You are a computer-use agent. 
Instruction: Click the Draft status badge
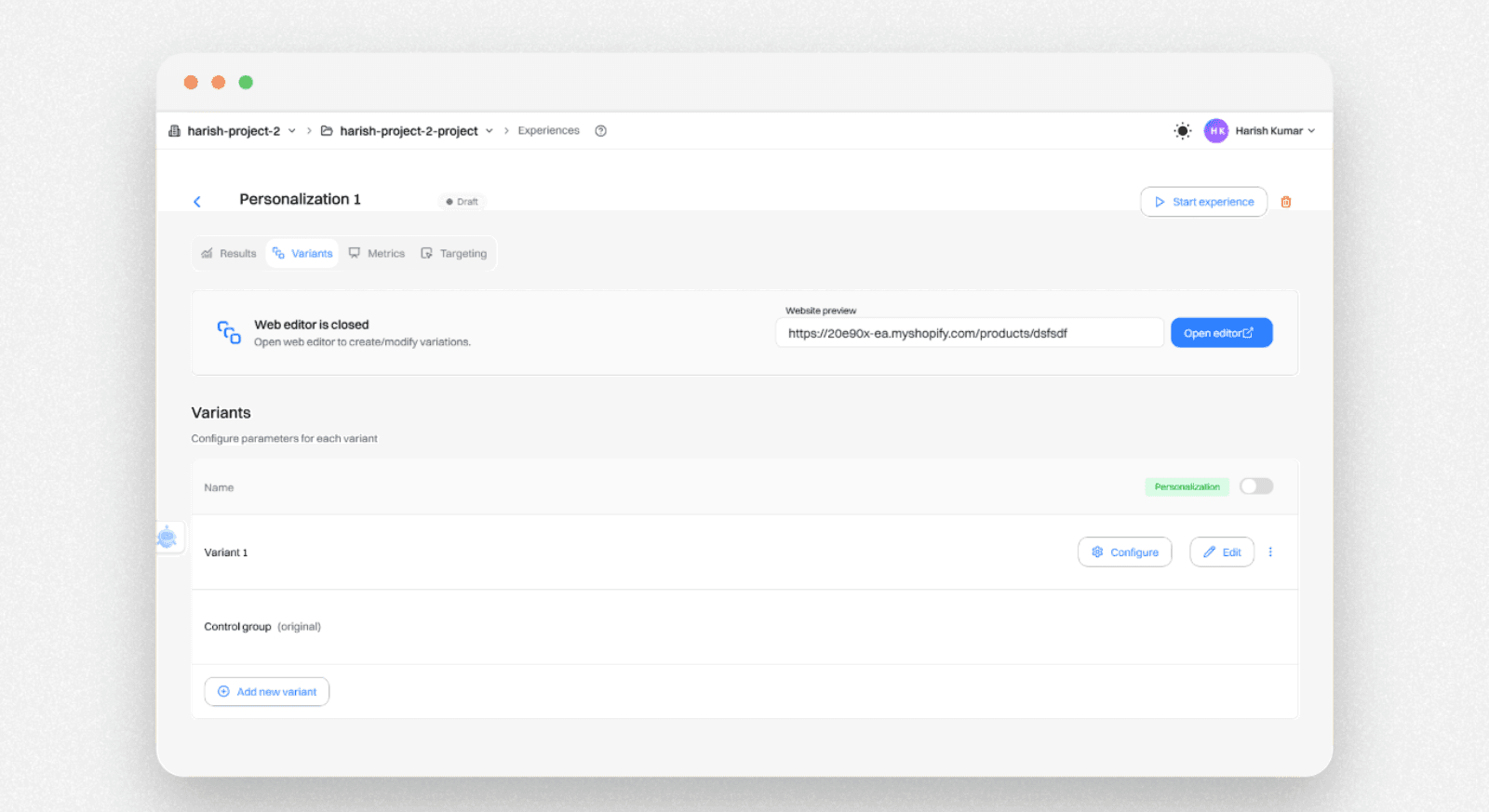click(x=463, y=202)
